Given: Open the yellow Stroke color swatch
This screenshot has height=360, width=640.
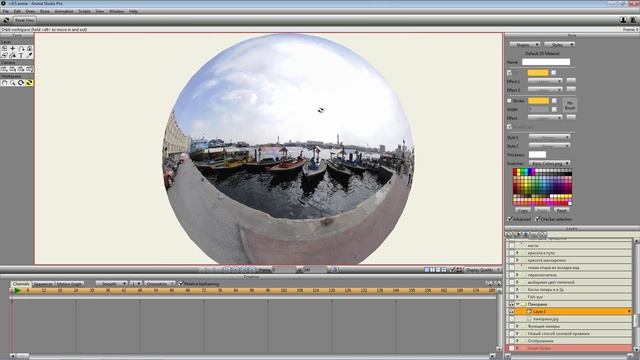Looking at the screenshot, I should click(x=538, y=100).
